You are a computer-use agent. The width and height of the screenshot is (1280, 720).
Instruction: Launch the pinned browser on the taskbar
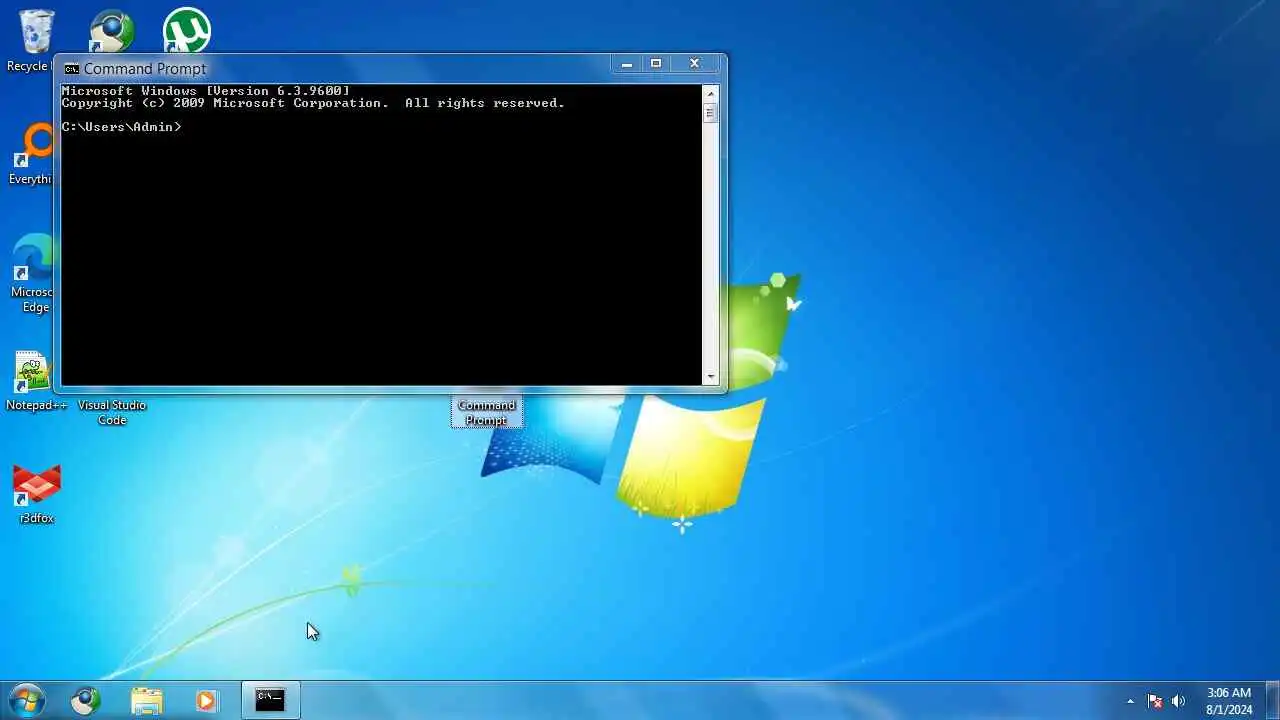point(86,700)
